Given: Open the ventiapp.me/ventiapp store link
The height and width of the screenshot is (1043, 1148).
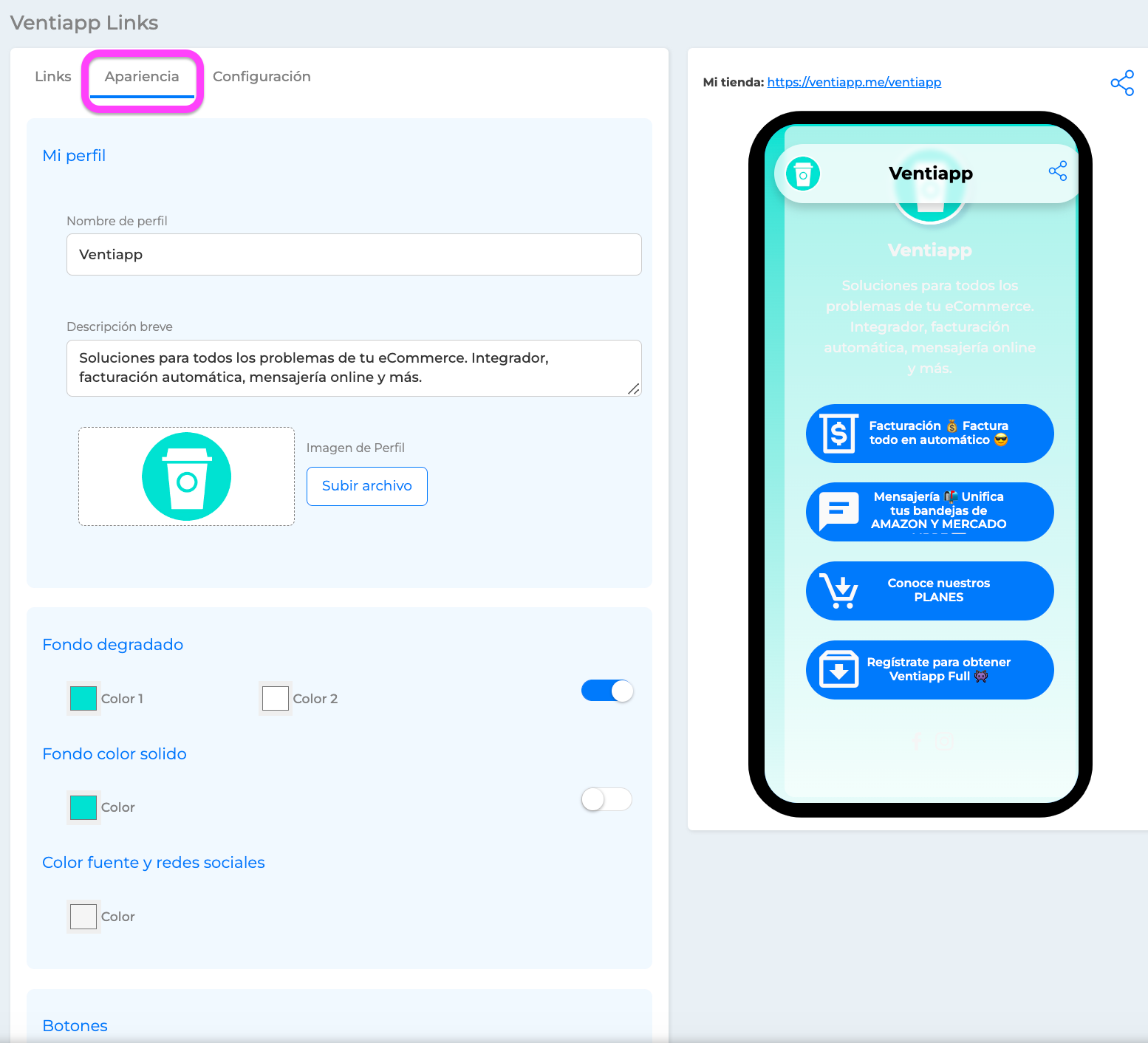Looking at the screenshot, I should [854, 82].
